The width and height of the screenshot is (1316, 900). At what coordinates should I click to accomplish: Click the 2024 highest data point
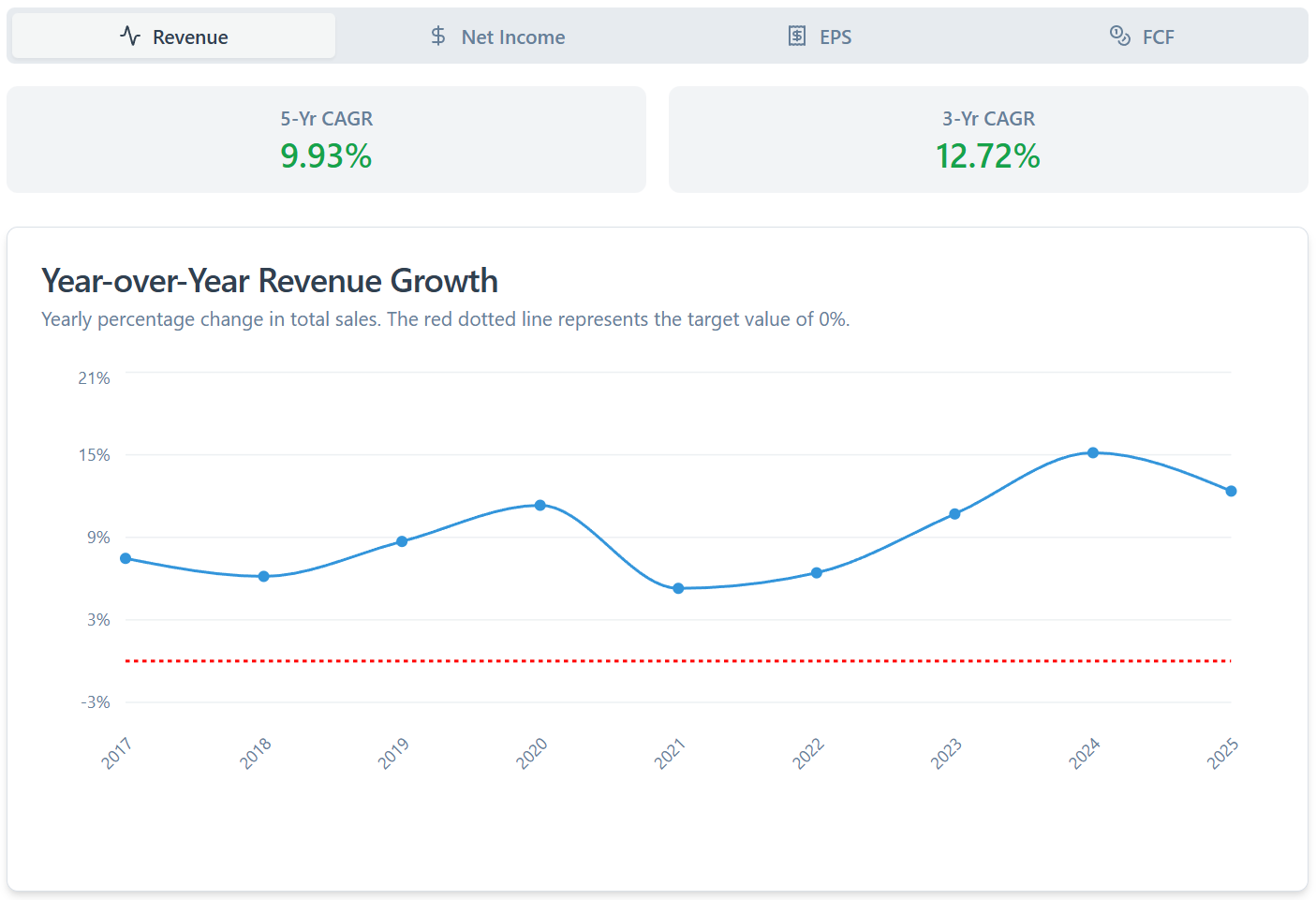pyautogui.click(x=1093, y=453)
